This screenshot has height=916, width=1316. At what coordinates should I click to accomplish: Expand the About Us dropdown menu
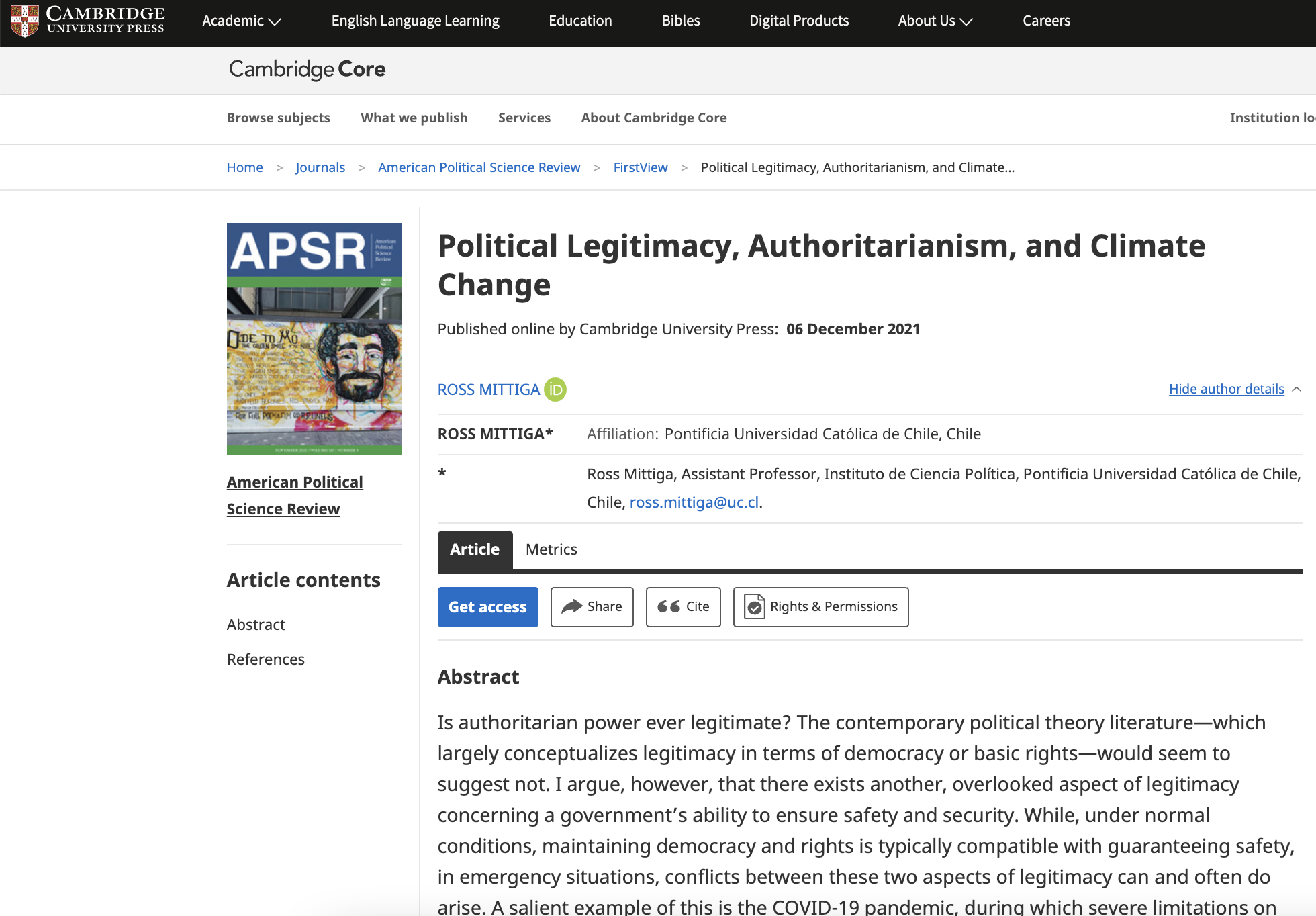[x=935, y=21]
